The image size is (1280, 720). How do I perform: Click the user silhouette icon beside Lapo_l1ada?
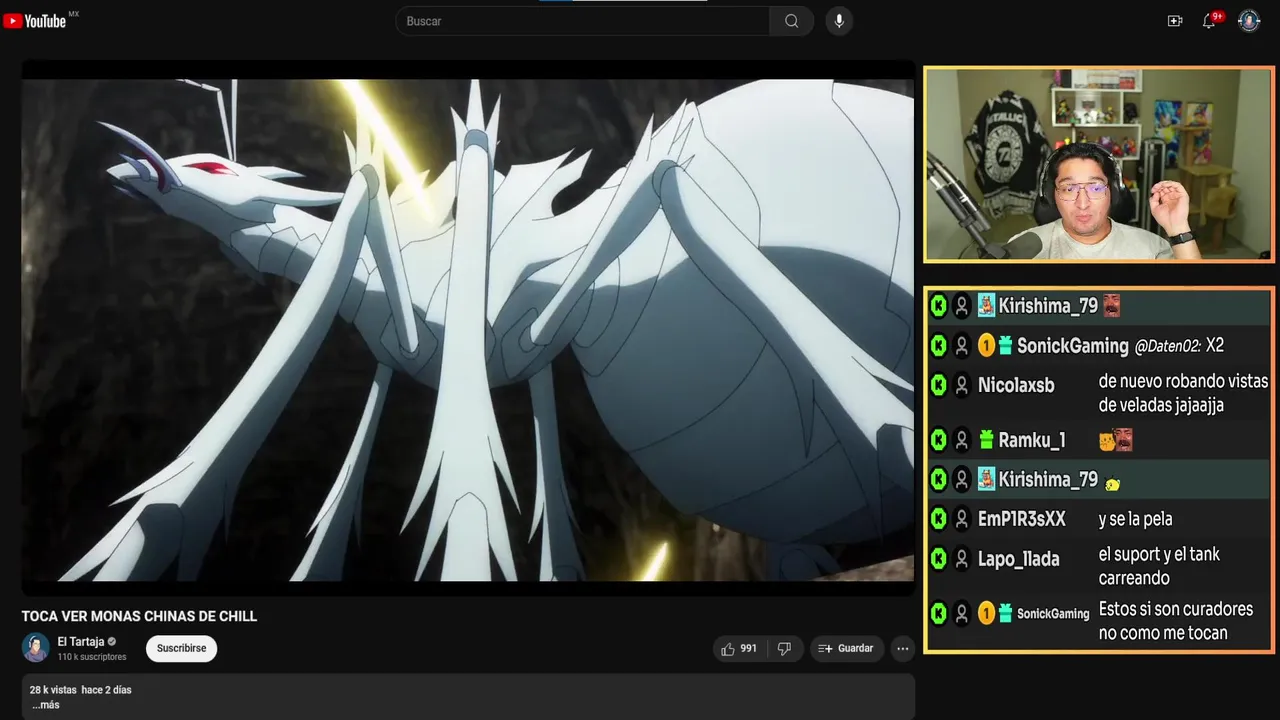tap(962, 559)
